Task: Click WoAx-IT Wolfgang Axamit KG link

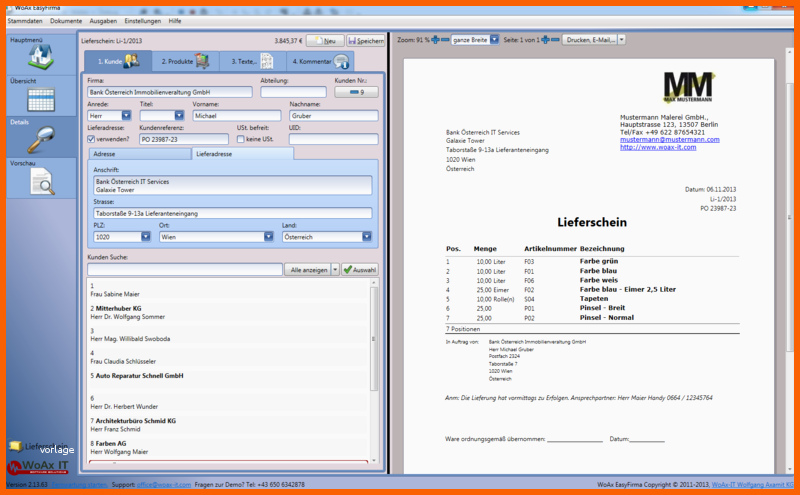Action: click(753, 484)
